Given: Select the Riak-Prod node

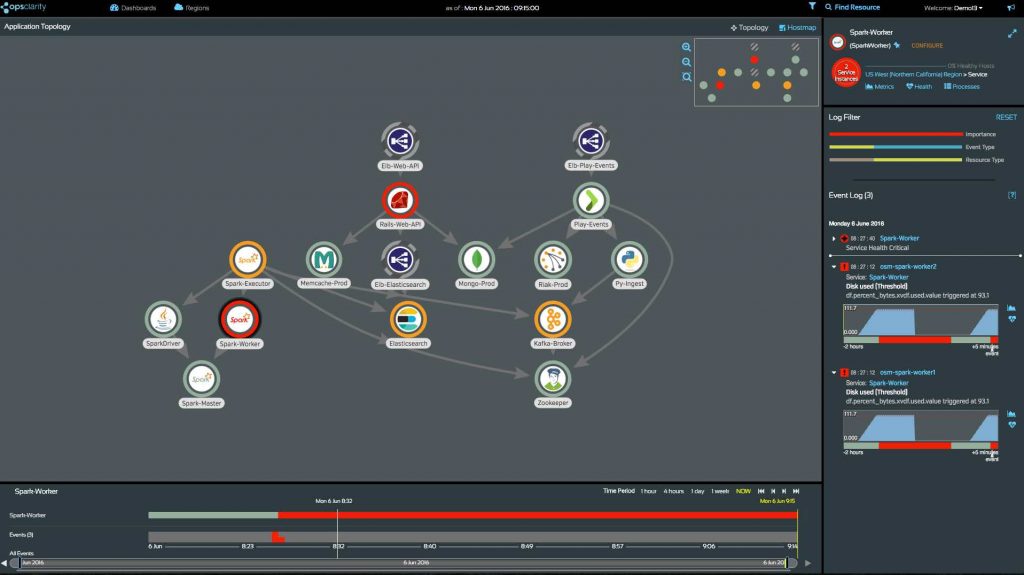Looking at the screenshot, I should (552, 259).
